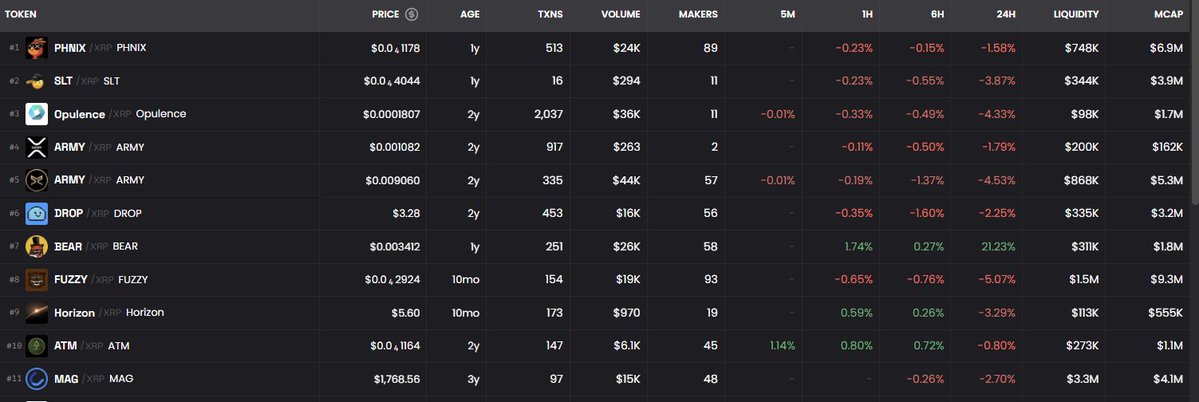Sort by 5M price change column
The width and height of the screenshot is (1199, 402).
788,15
